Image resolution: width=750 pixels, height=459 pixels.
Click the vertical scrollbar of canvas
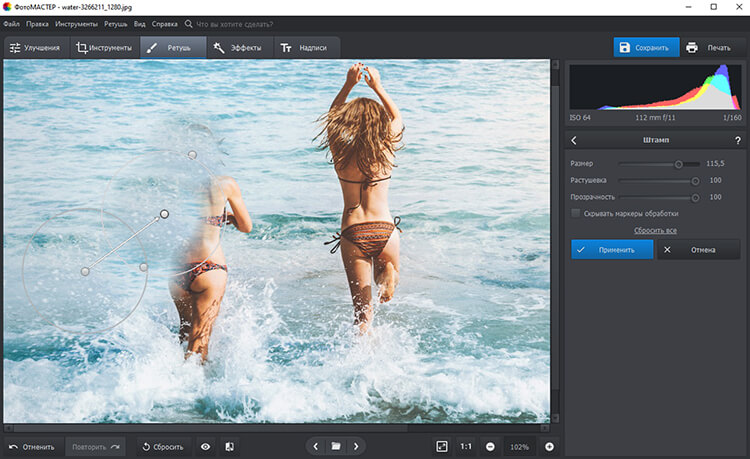[555, 240]
